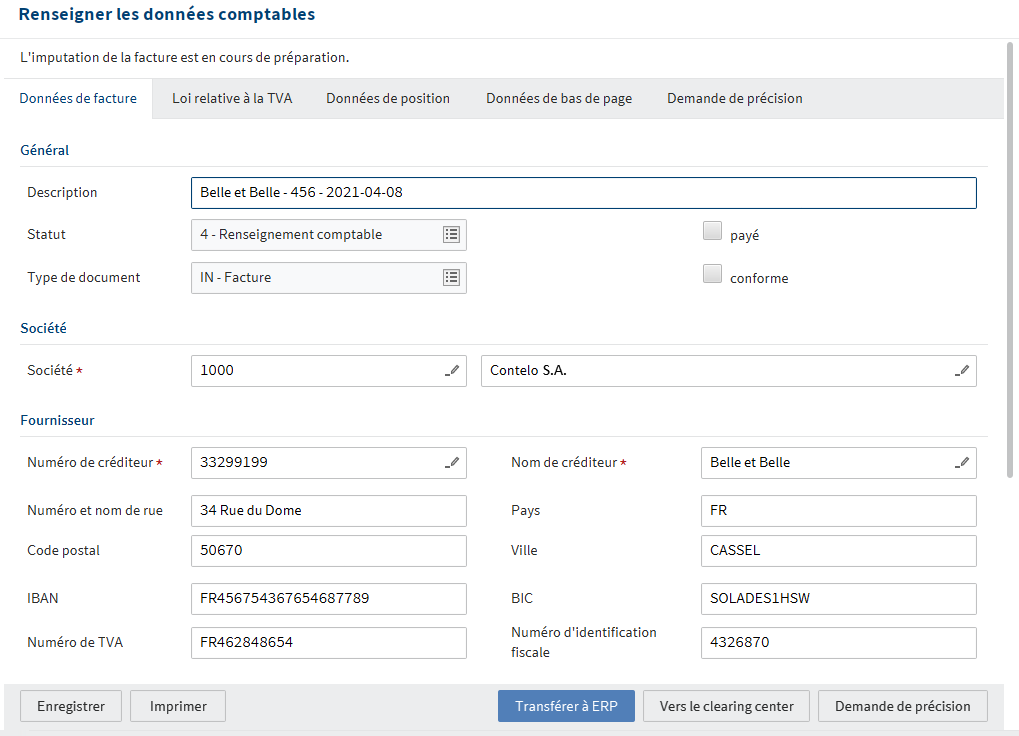
Task: Click the Imprimer button
Action: [x=178, y=706]
